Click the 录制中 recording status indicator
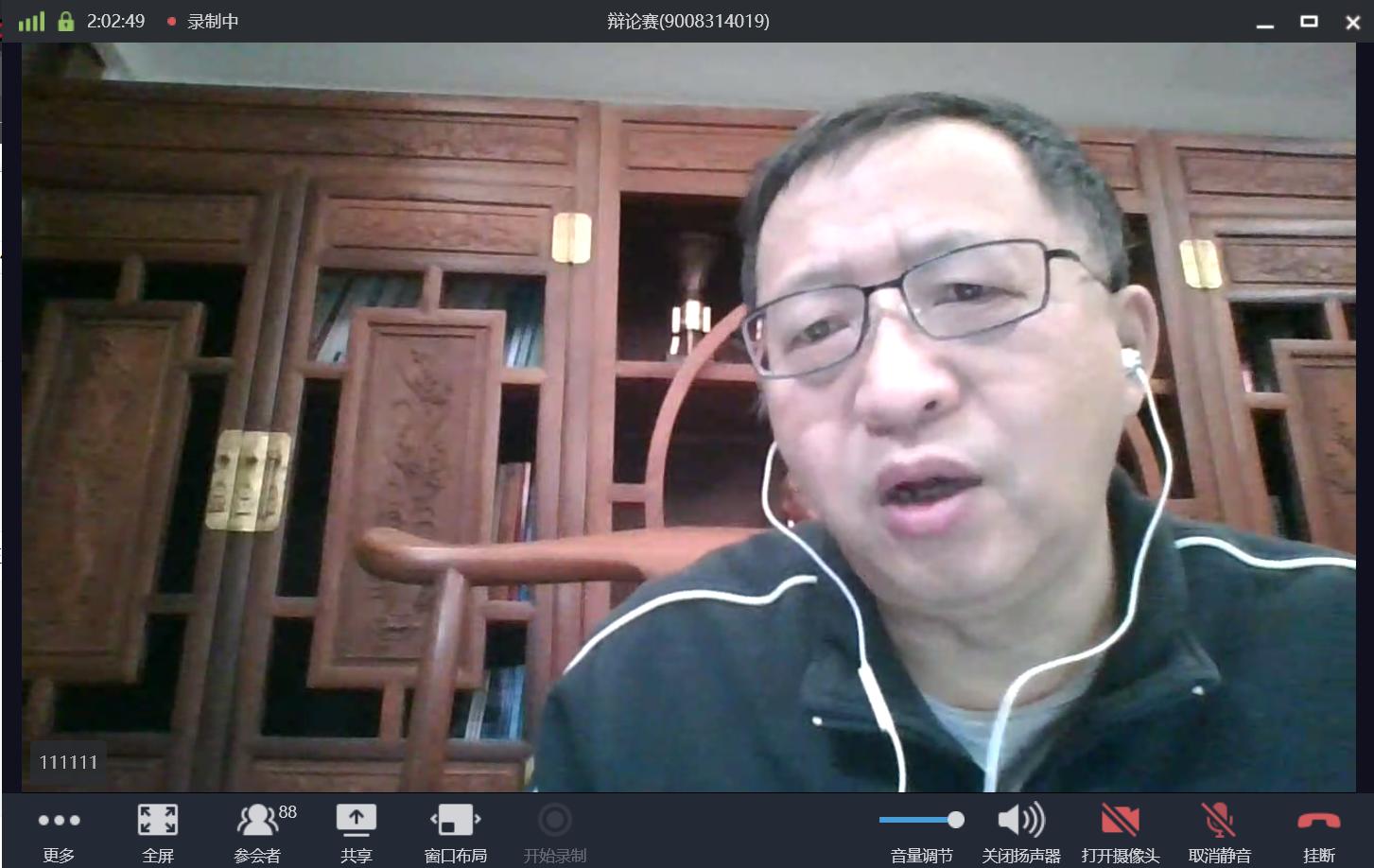1374x868 pixels. (203, 21)
